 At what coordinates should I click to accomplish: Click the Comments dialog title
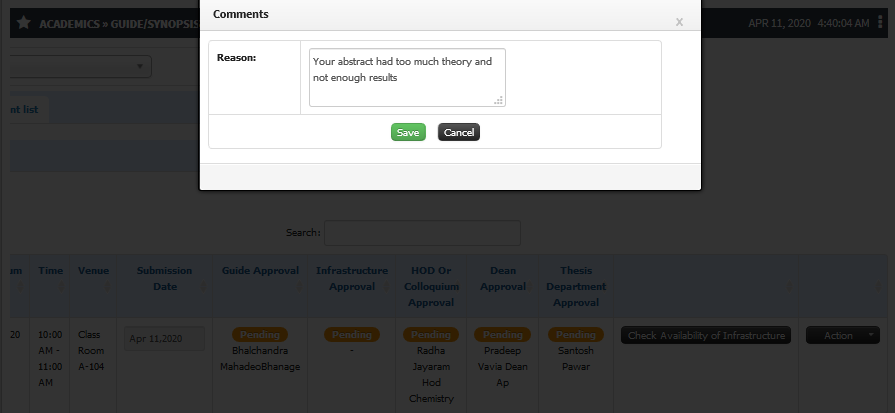tap(241, 14)
